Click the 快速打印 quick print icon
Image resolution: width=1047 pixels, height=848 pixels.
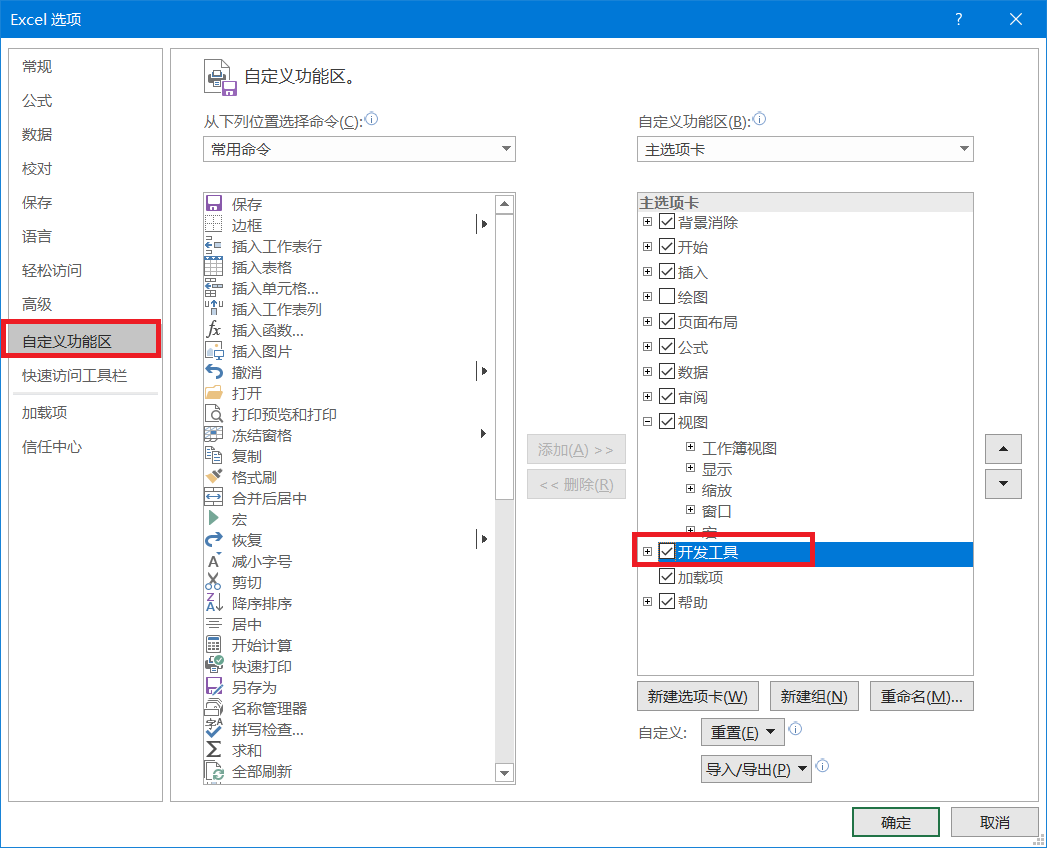(x=214, y=666)
